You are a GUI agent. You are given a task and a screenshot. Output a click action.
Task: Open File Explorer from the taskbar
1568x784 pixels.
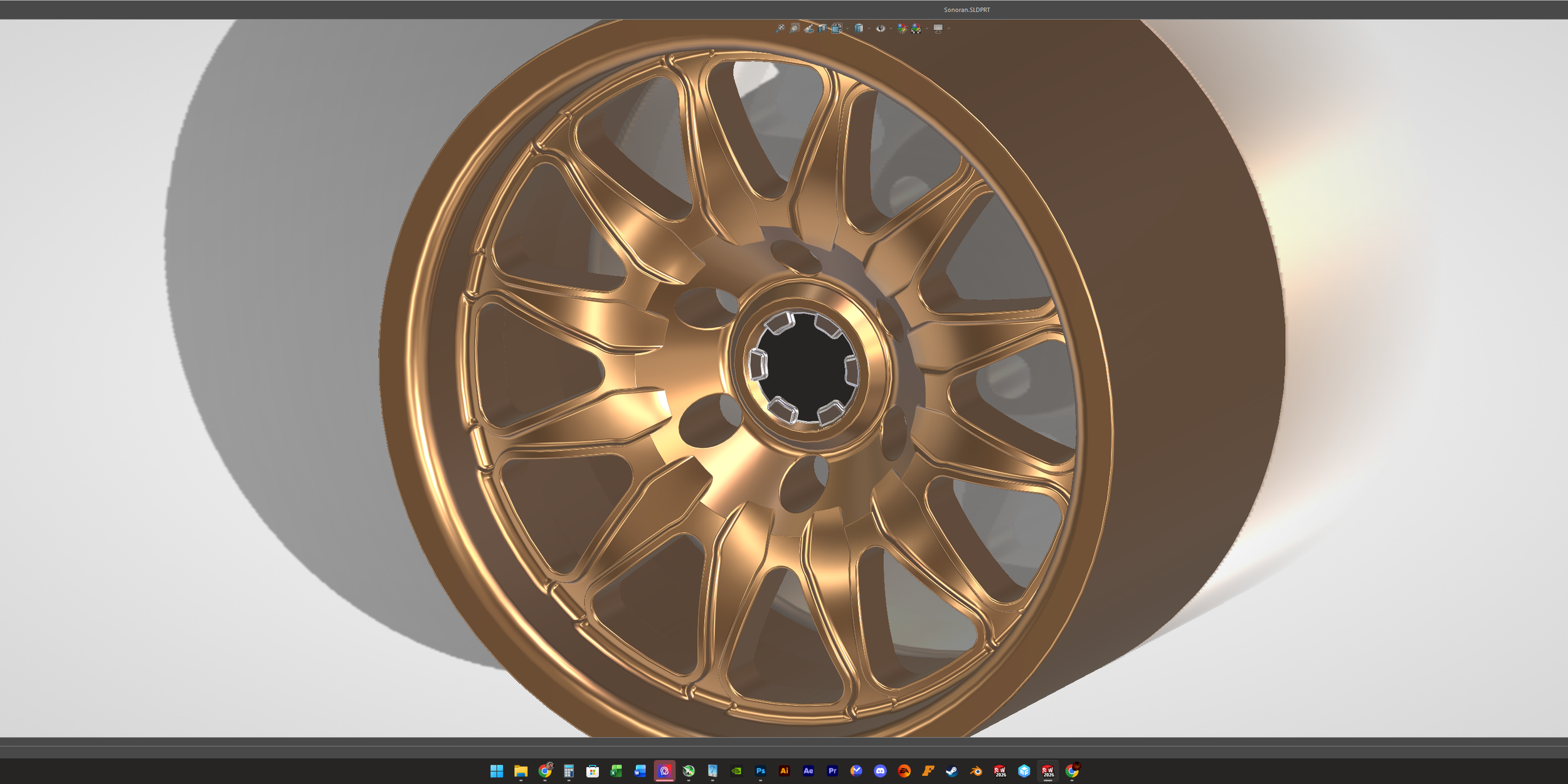[521, 771]
